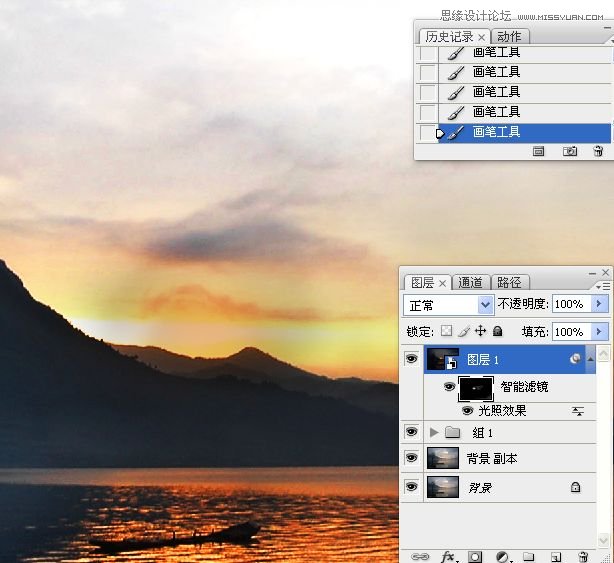Add a layer mask
This screenshot has height=563, width=614.
[x=475, y=556]
